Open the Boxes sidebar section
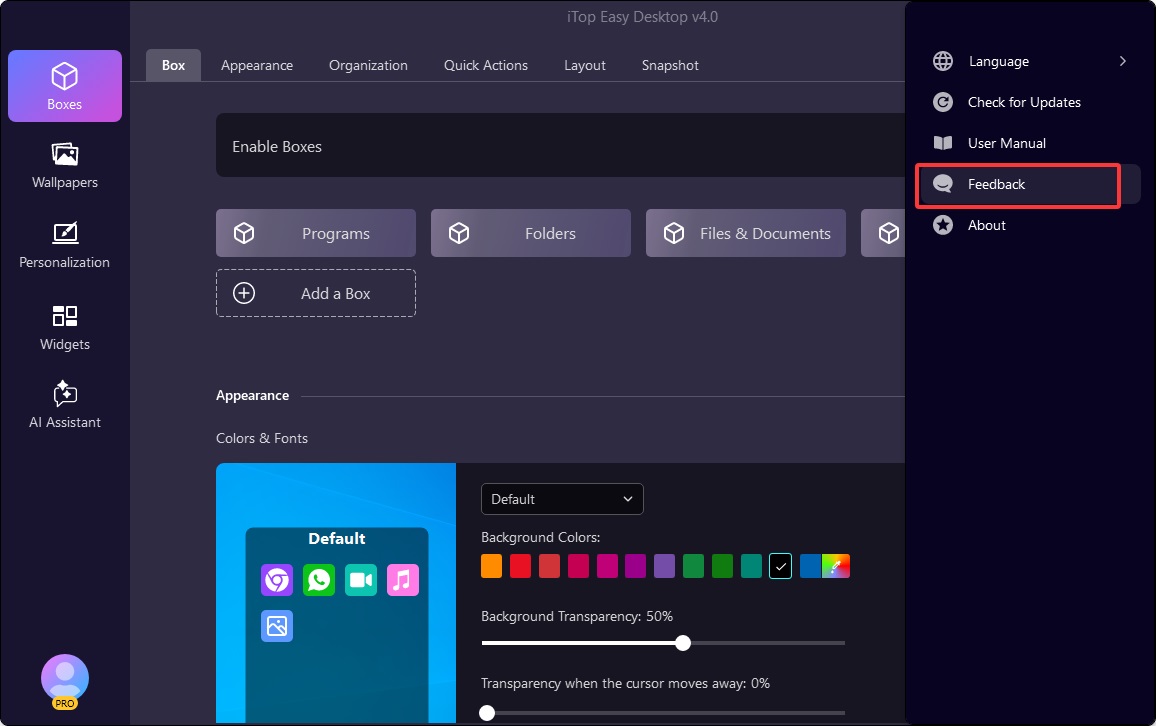The height and width of the screenshot is (726, 1156). [x=65, y=86]
